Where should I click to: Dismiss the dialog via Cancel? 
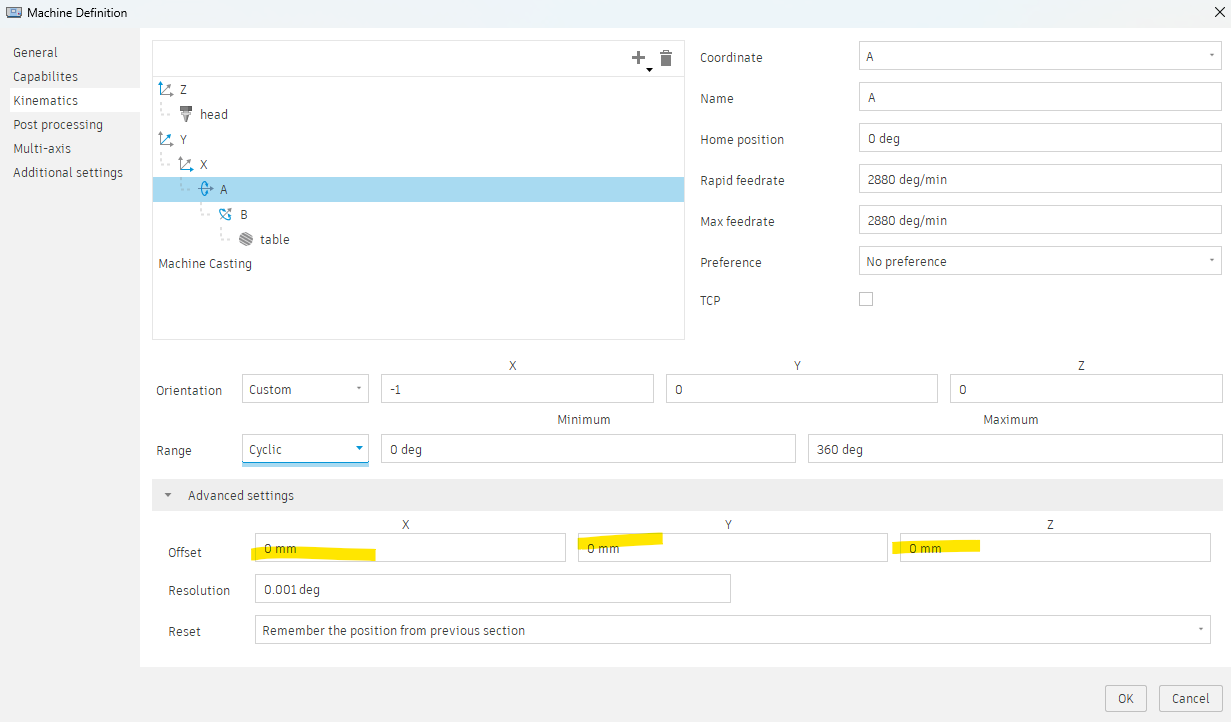pyautogui.click(x=1190, y=698)
